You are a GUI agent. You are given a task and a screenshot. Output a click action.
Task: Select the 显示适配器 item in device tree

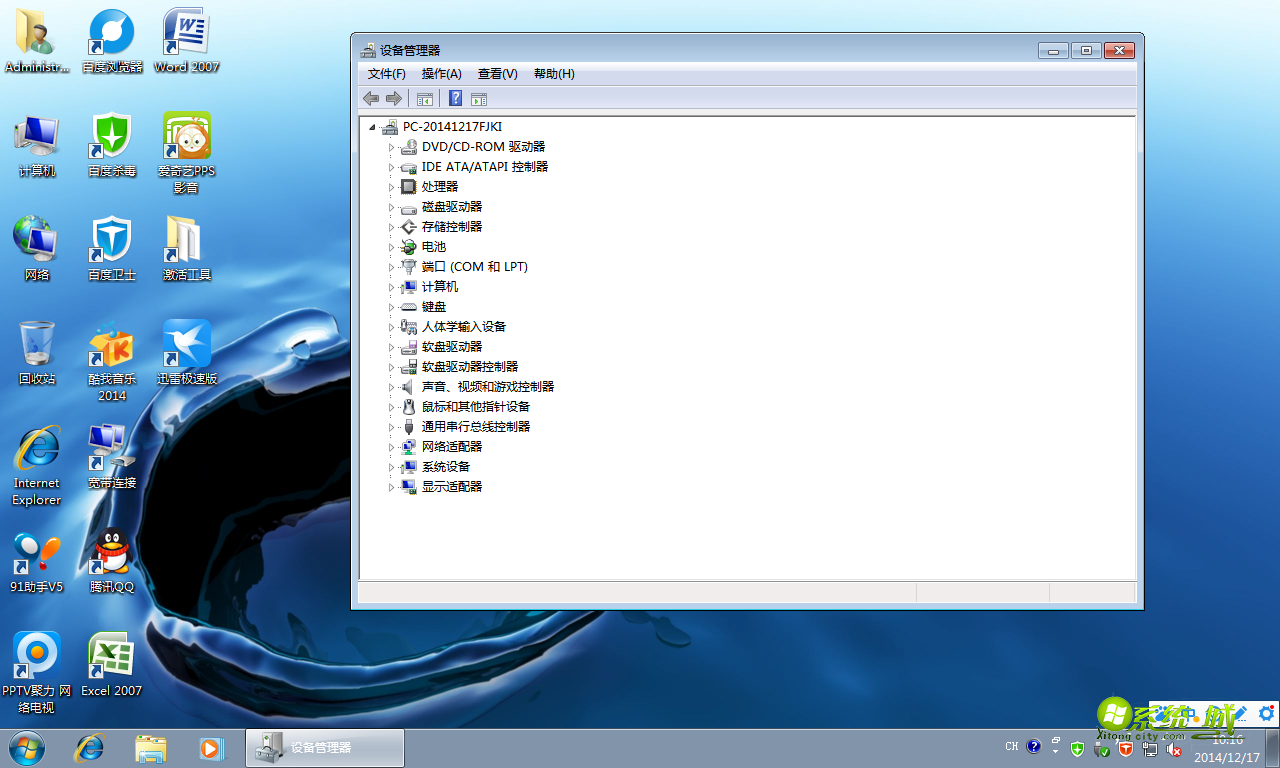[x=454, y=486]
